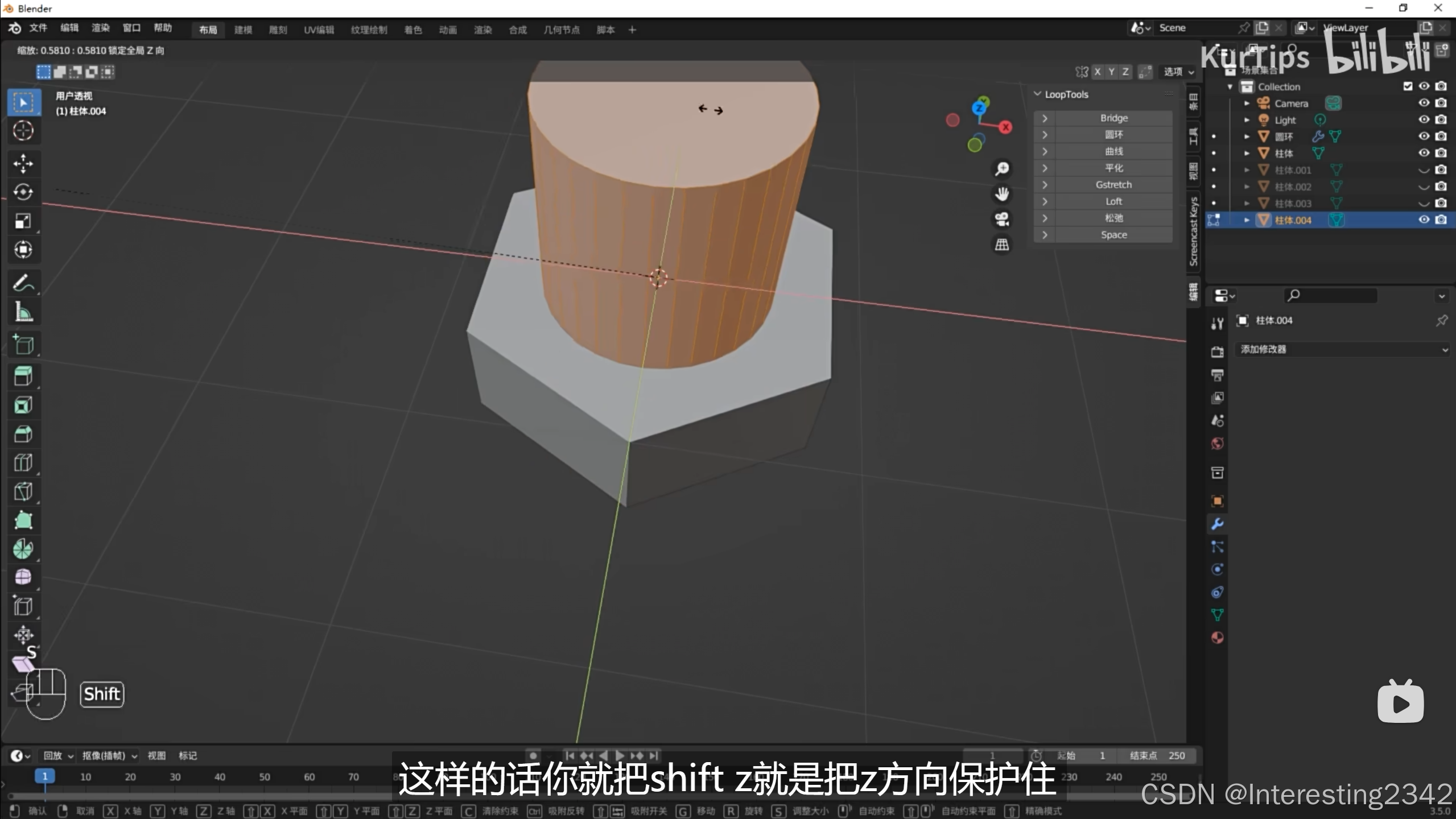Switch to perspective/orthographic grid icon
1456x819 pixels.
click(1002, 245)
